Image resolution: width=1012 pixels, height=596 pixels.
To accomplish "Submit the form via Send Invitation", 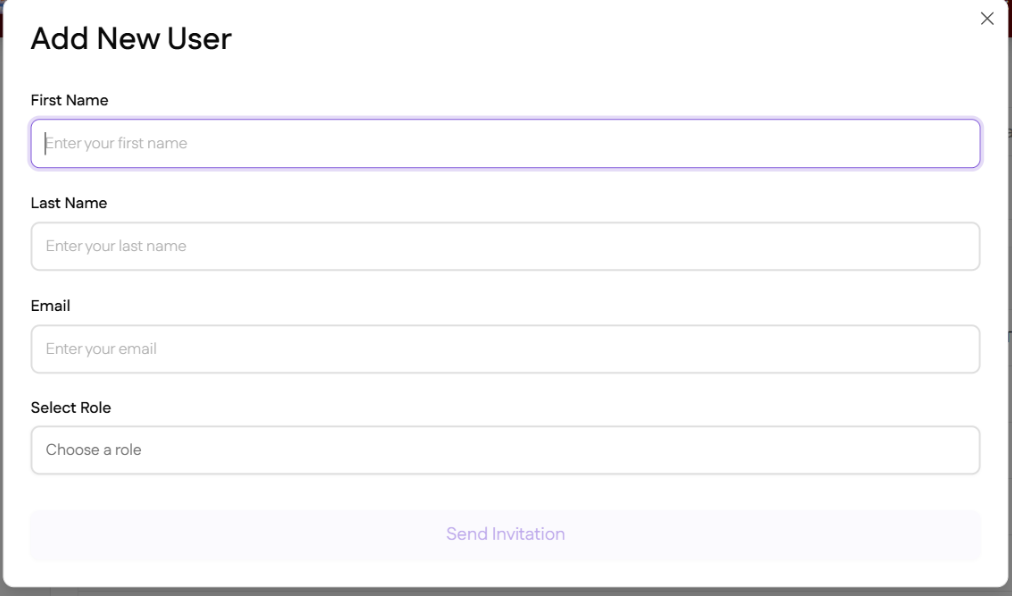I will 505,534.
